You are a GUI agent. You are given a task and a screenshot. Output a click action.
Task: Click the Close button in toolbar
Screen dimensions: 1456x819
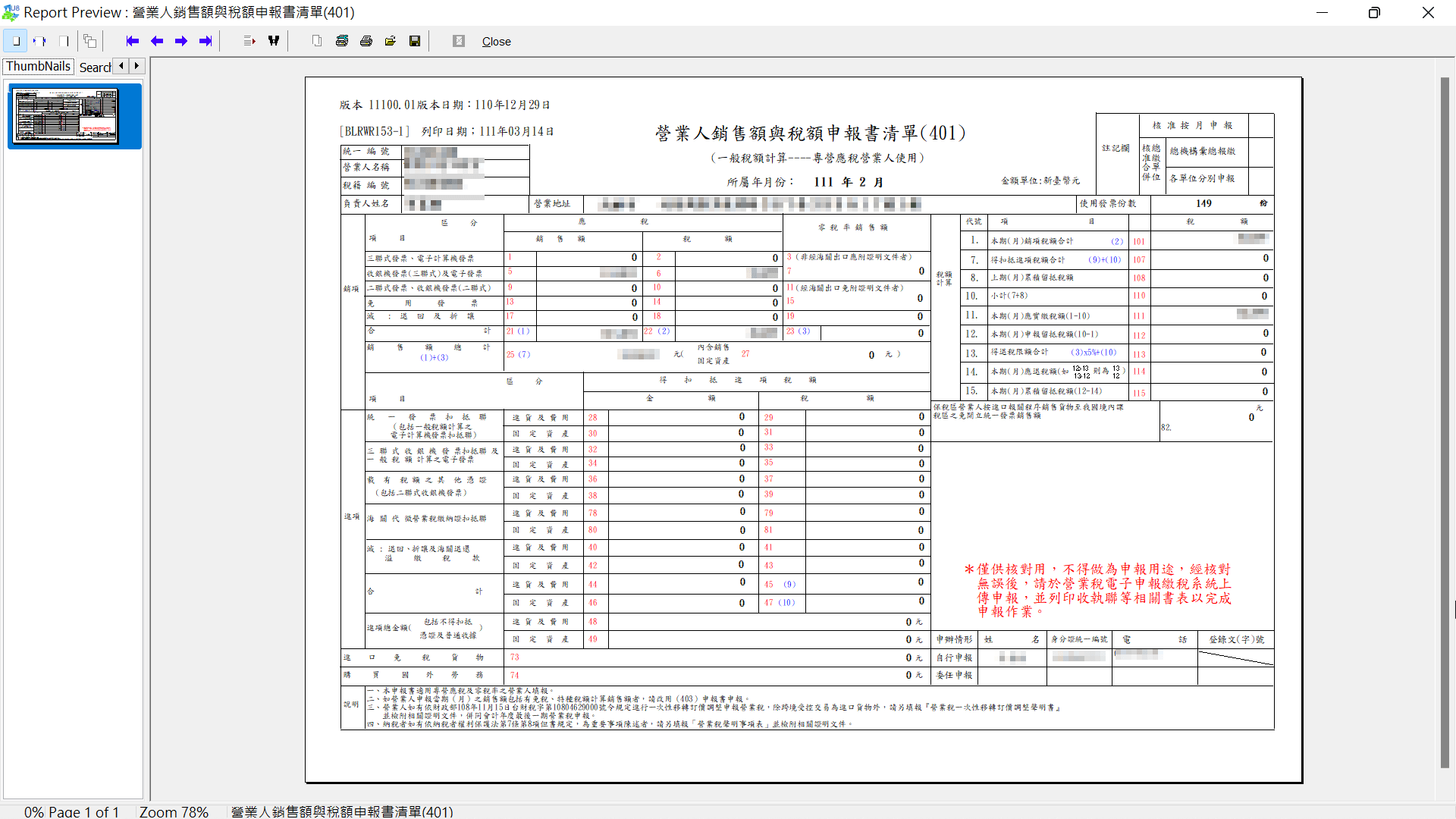tap(497, 42)
